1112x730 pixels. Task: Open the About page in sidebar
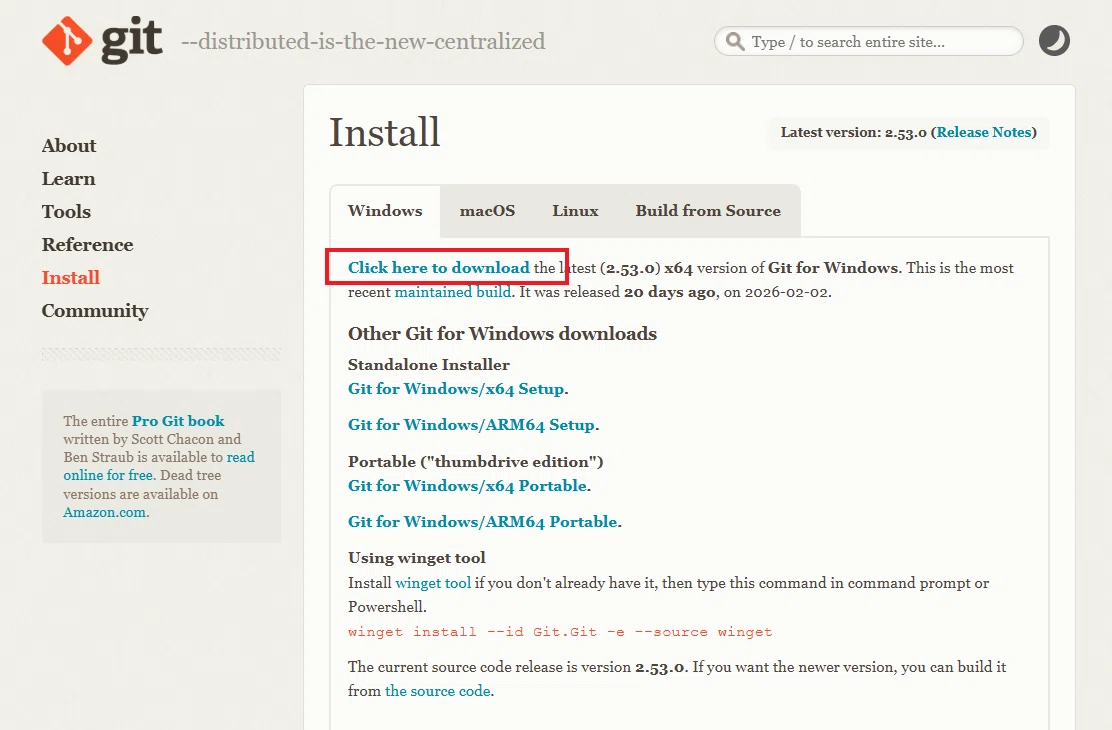tap(69, 145)
